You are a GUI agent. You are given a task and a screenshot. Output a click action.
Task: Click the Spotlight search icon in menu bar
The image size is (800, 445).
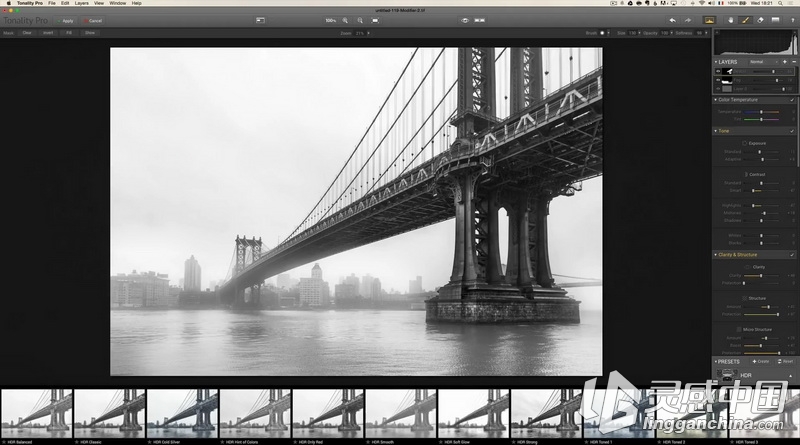pyautogui.click(x=781, y=3)
